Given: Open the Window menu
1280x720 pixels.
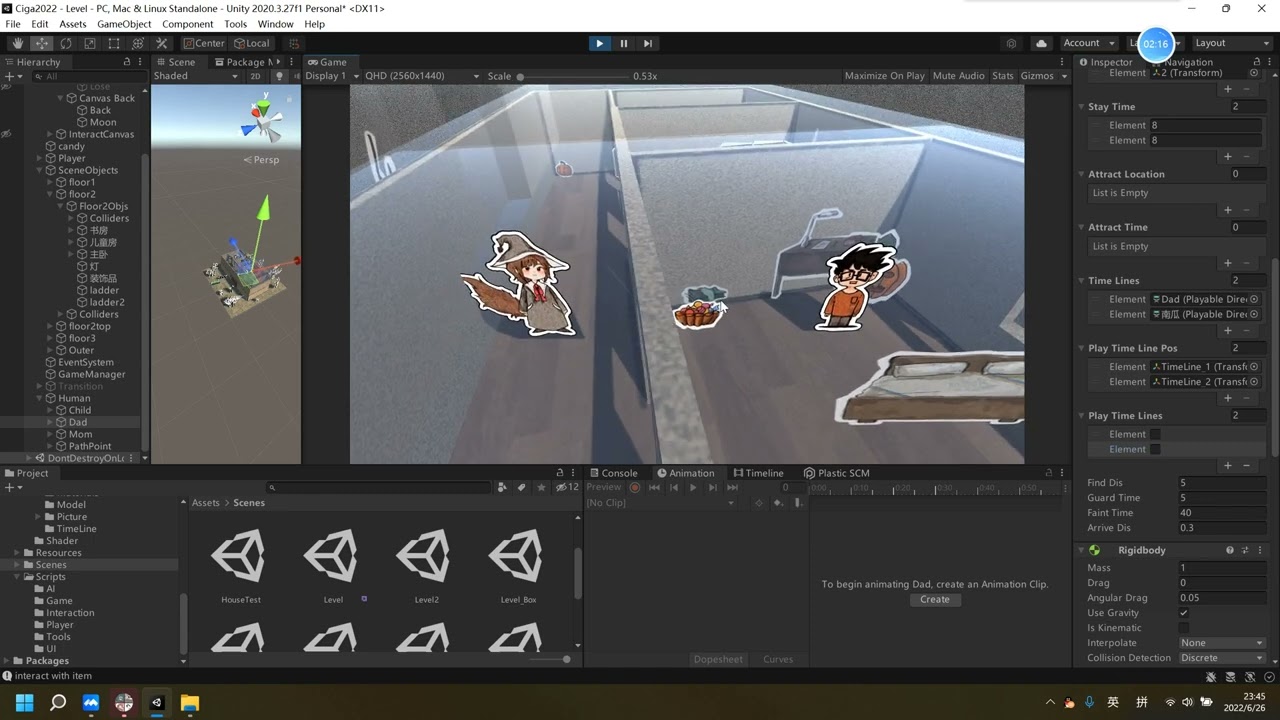Looking at the screenshot, I should click(275, 24).
